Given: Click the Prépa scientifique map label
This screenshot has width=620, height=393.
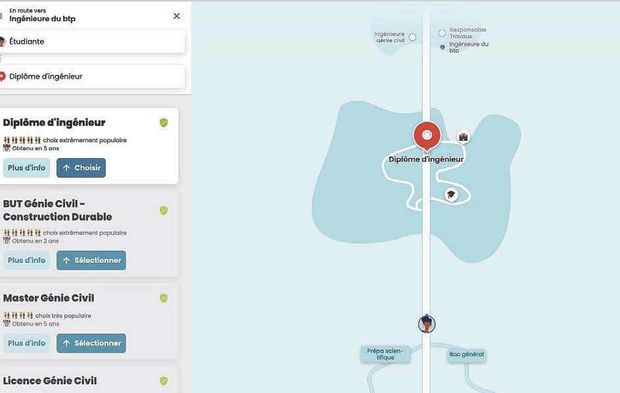Looking at the screenshot, I should coord(385,354).
